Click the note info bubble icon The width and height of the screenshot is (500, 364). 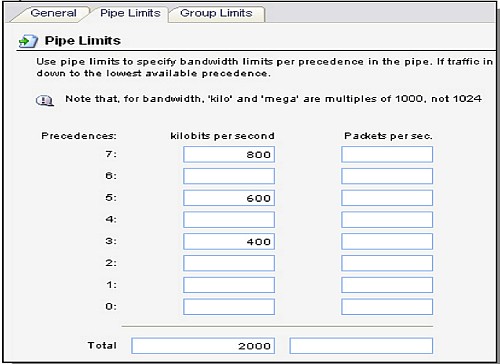(x=45, y=100)
